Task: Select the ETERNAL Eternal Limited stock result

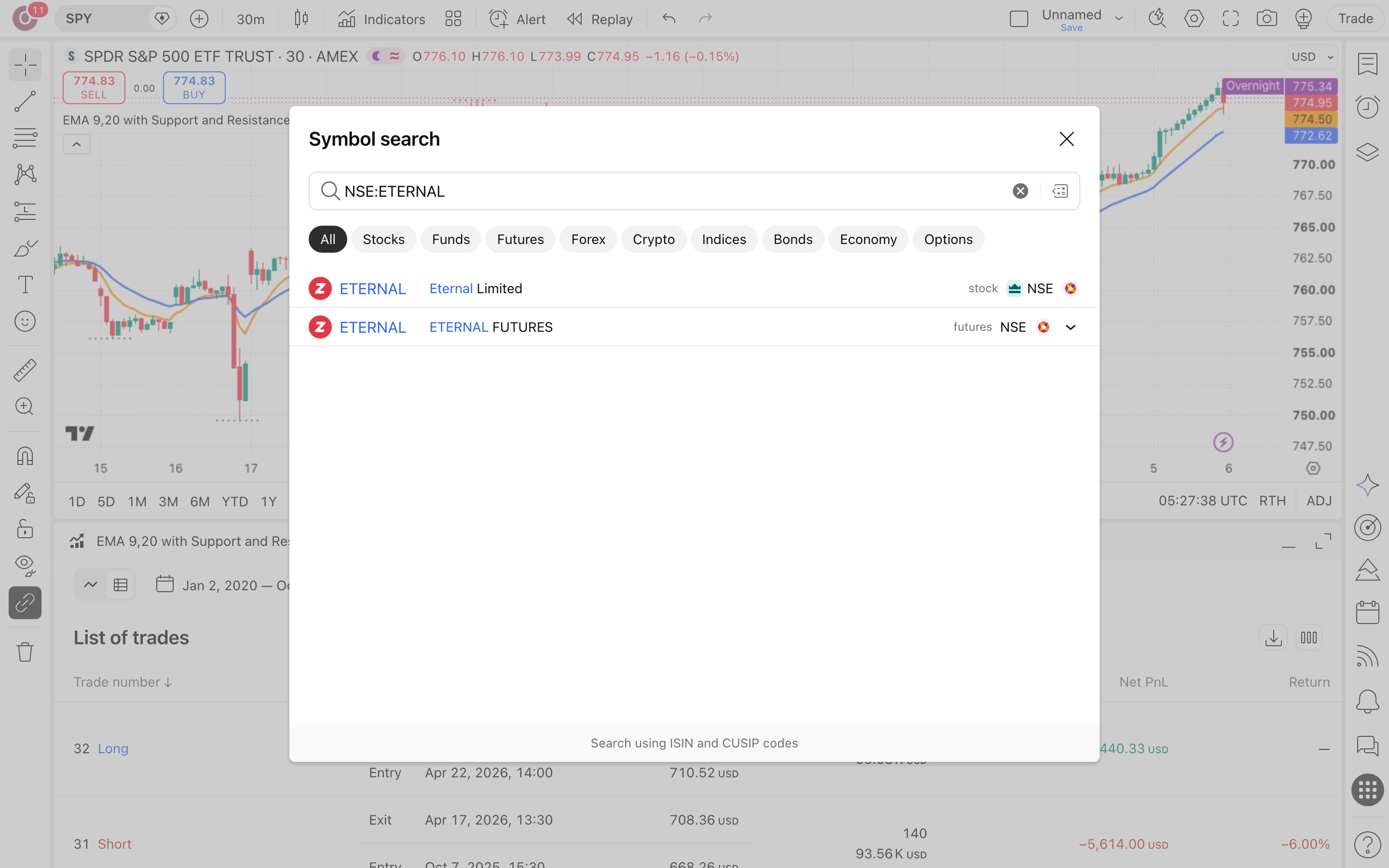Action: pos(694,288)
